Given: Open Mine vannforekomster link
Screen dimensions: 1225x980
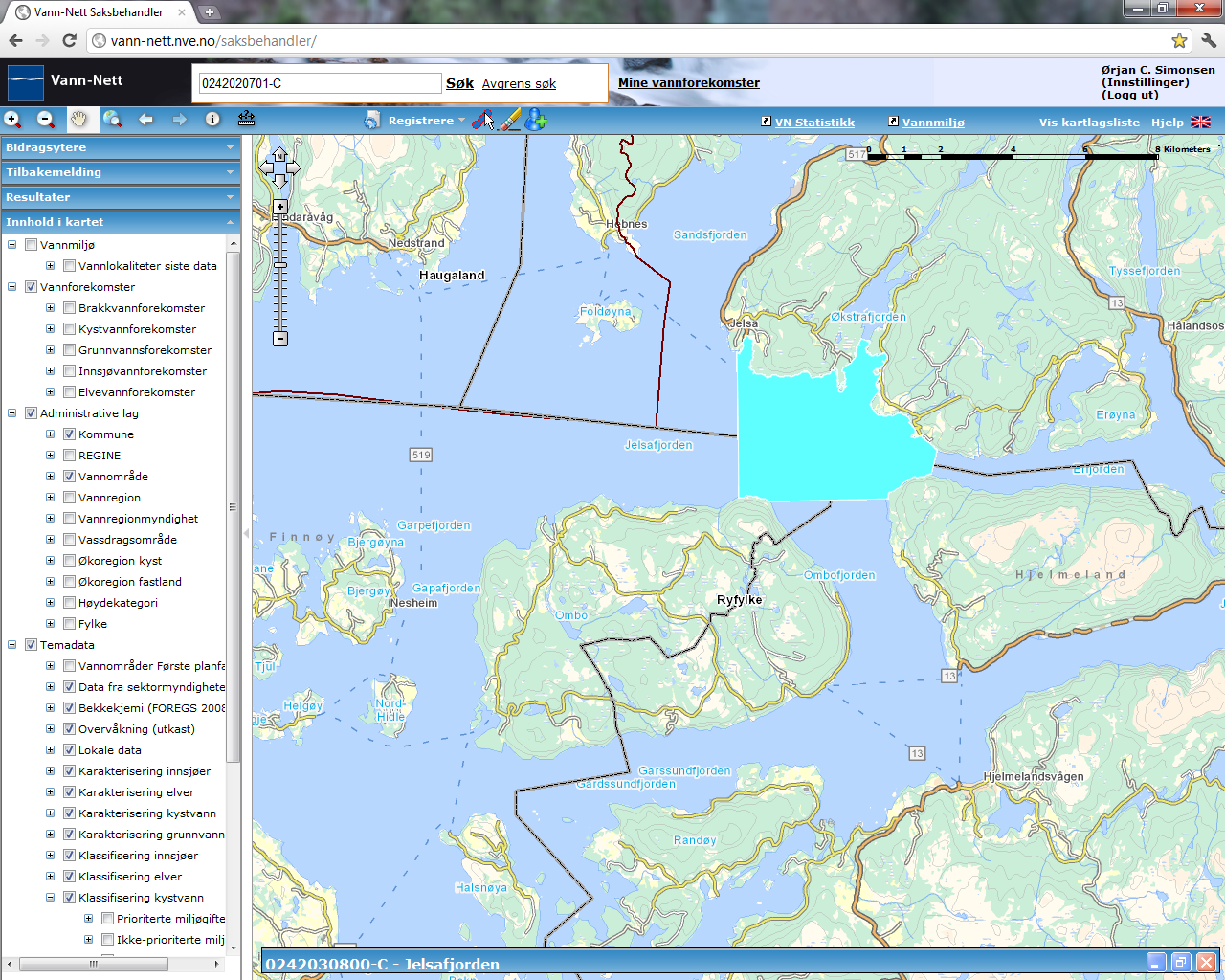Looking at the screenshot, I should pos(689,83).
